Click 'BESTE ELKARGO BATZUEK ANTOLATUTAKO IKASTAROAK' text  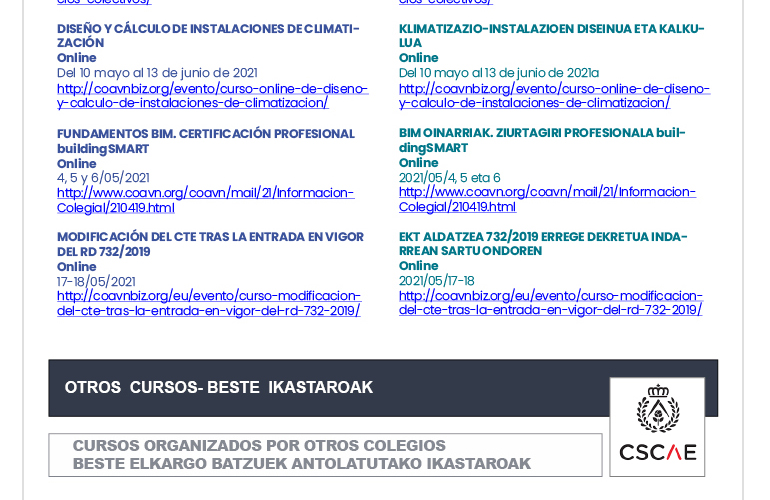point(302,464)
